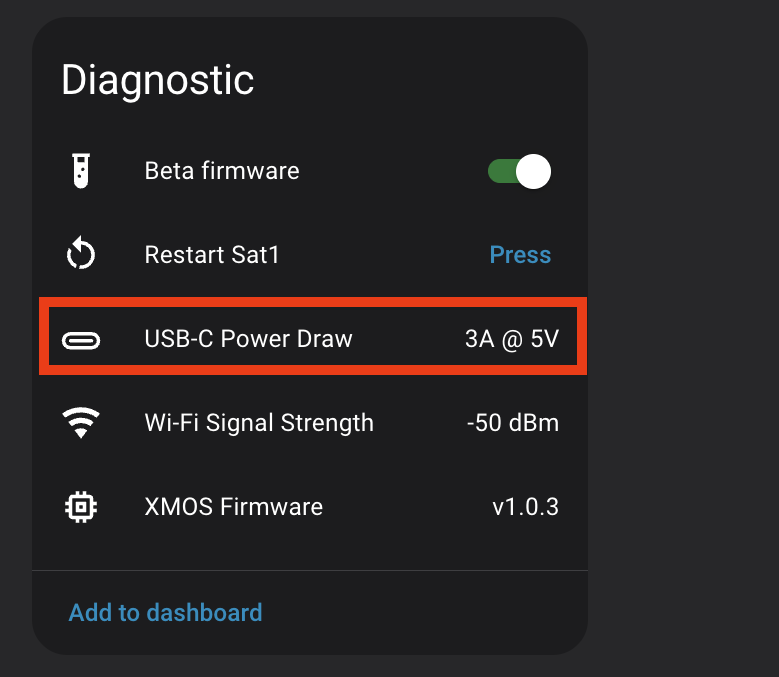Open the Wi-Fi Signal Strength entity
The width and height of the screenshot is (779, 677).
pyautogui.click(x=259, y=423)
